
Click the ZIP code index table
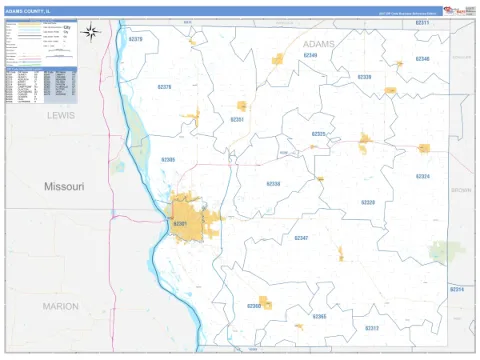[41, 86]
